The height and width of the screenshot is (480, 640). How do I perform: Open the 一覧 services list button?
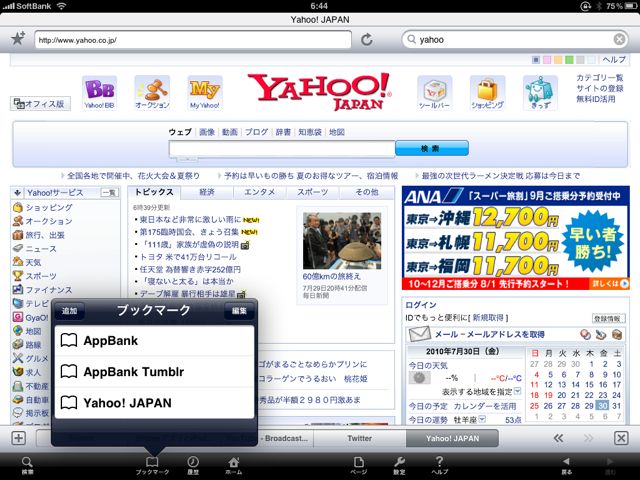(109, 193)
